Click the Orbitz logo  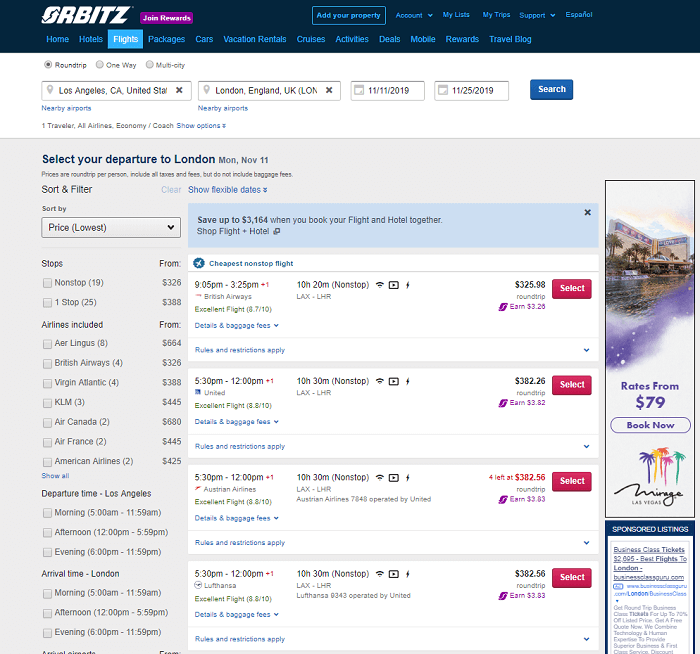coord(87,15)
